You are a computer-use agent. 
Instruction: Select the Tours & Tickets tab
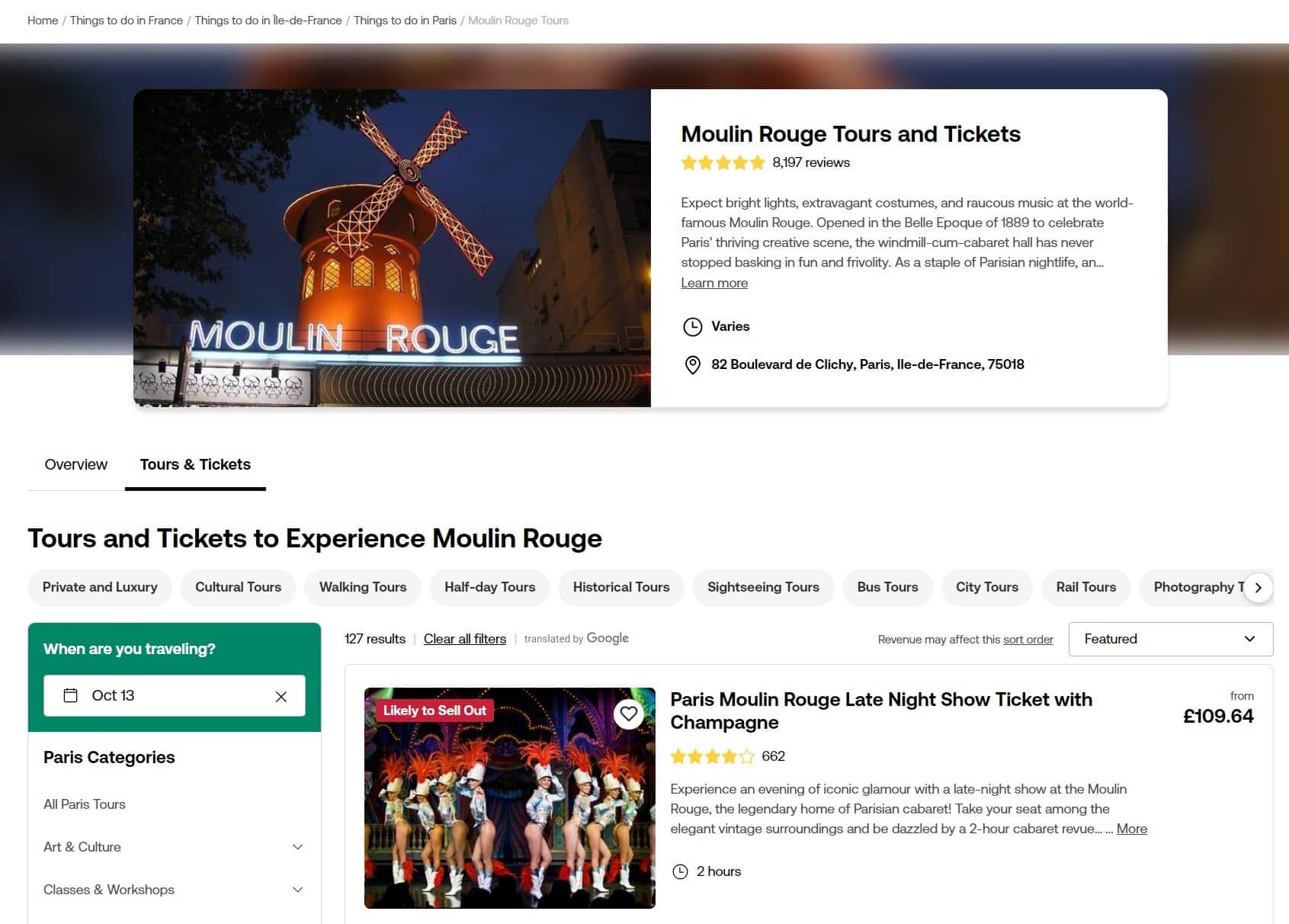point(195,464)
